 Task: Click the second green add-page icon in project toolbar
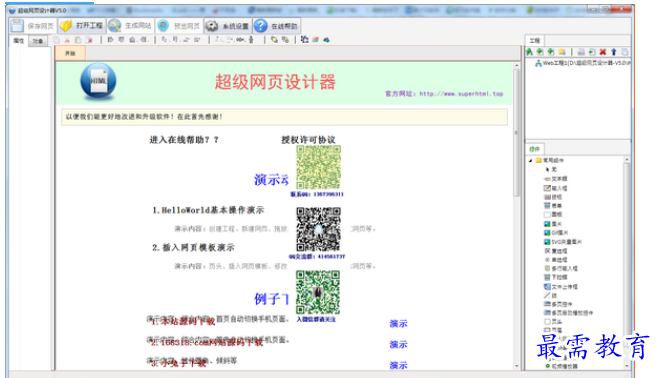point(551,52)
